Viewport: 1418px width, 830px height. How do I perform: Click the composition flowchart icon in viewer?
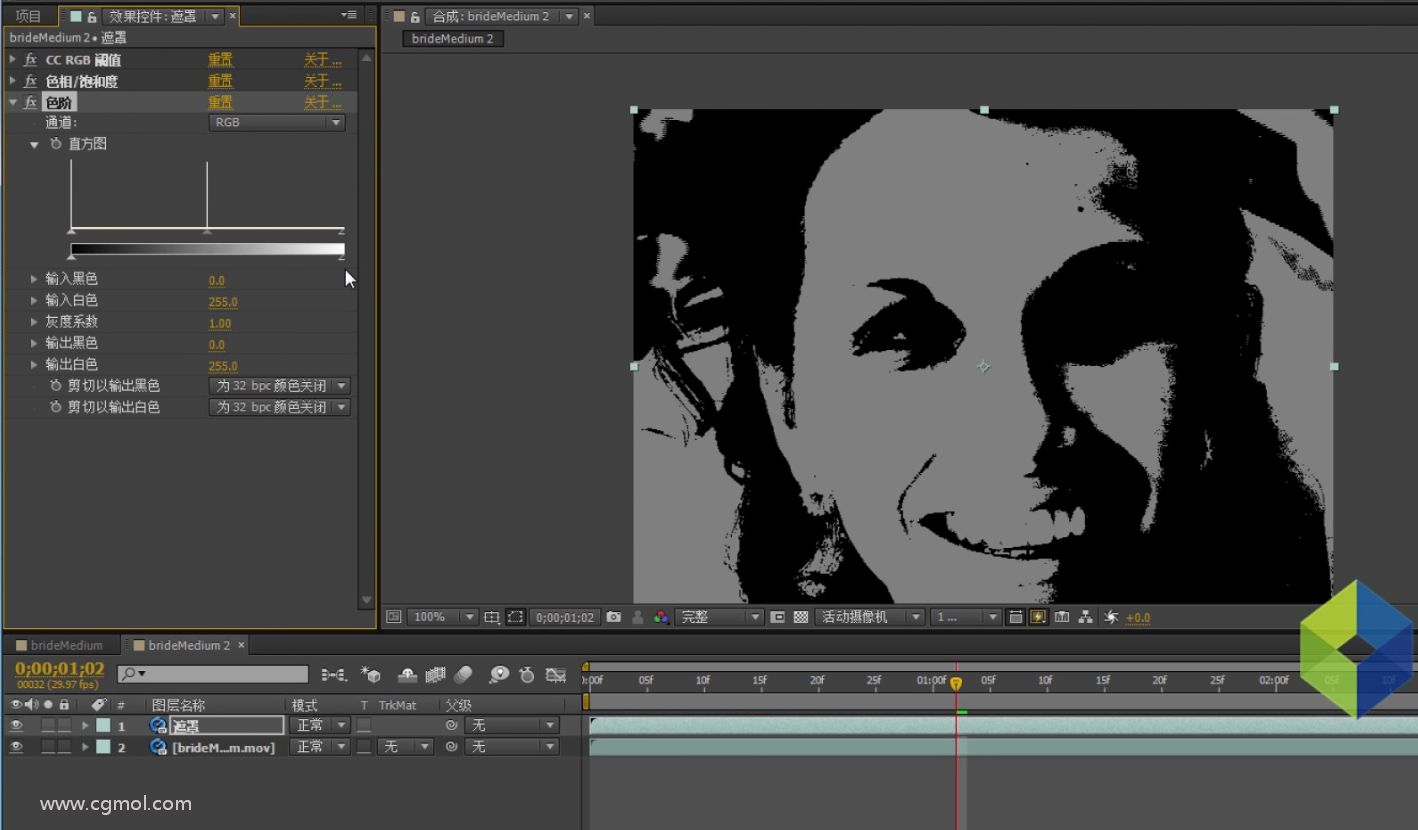click(x=1086, y=617)
